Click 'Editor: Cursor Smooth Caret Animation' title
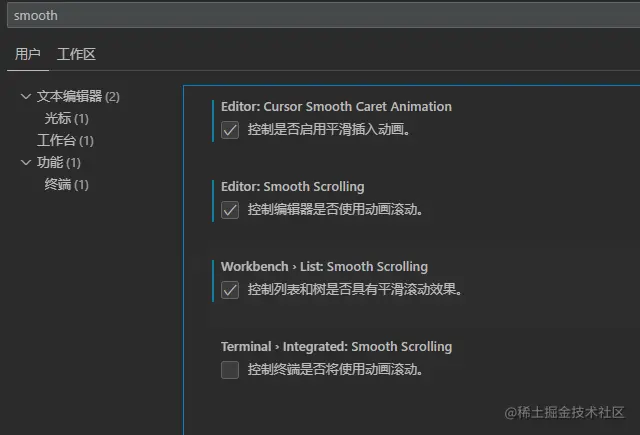 (x=336, y=107)
